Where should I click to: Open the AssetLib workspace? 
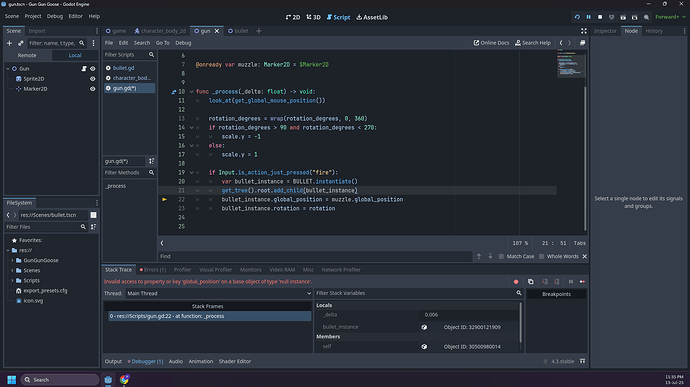pyautogui.click(x=372, y=17)
